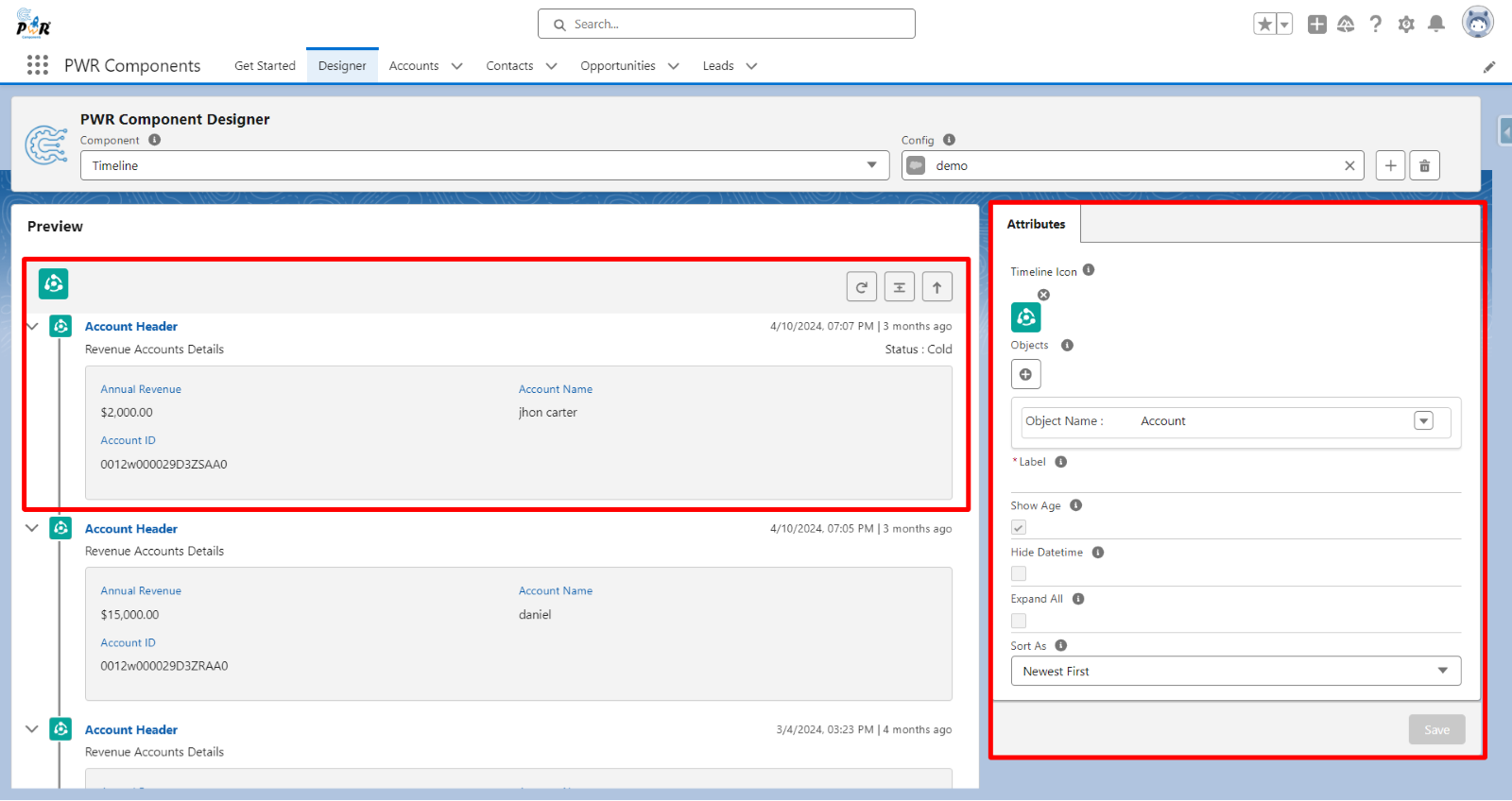The height and width of the screenshot is (801, 1512).
Task: Click the Label info icon
Action: [1060, 462]
